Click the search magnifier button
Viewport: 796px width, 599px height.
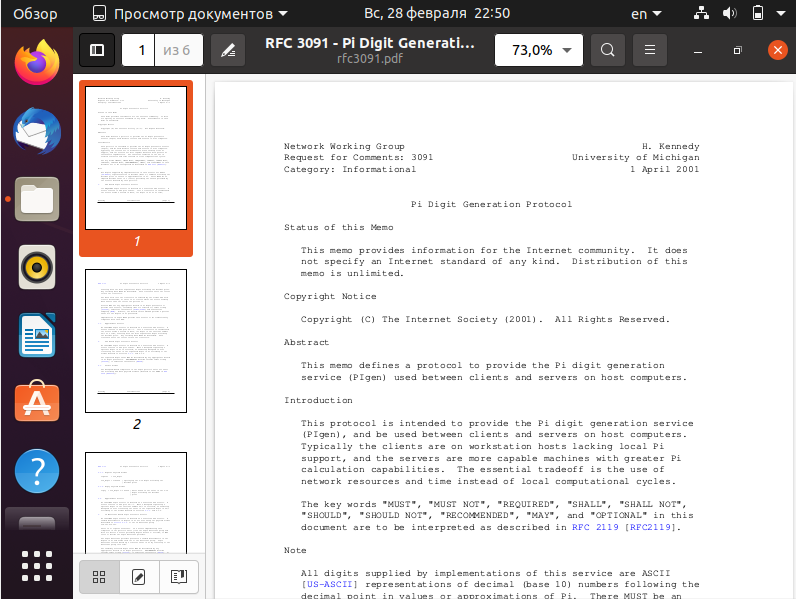(608, 50)
